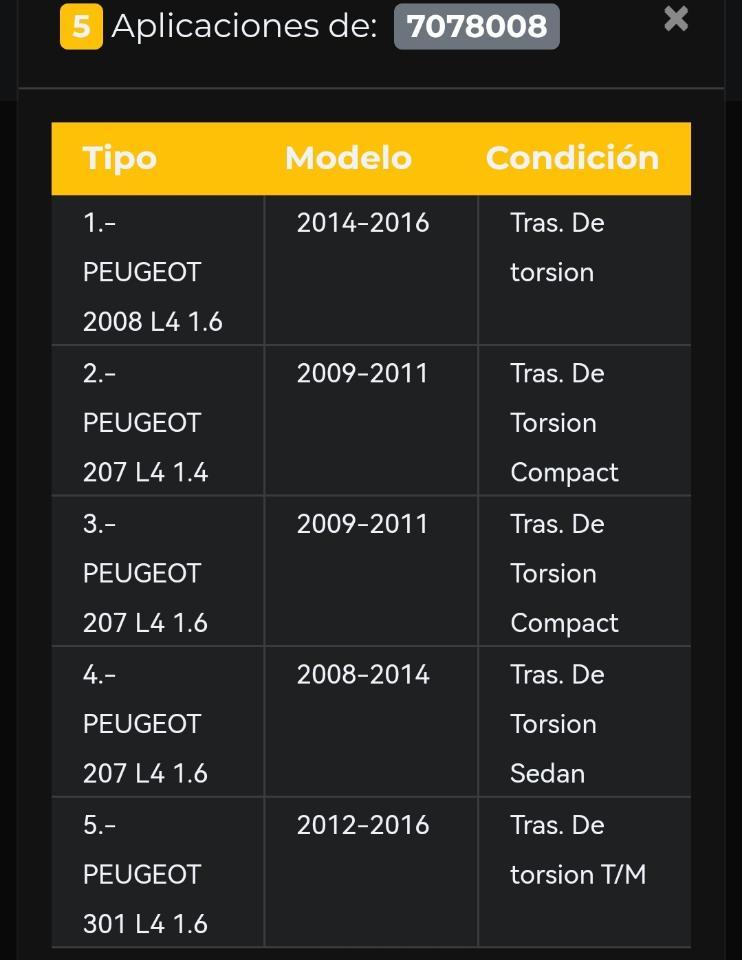742x960 pixels.
Task: Click the Condición column header
Action: pyautogui.click(x=572, y=158)
